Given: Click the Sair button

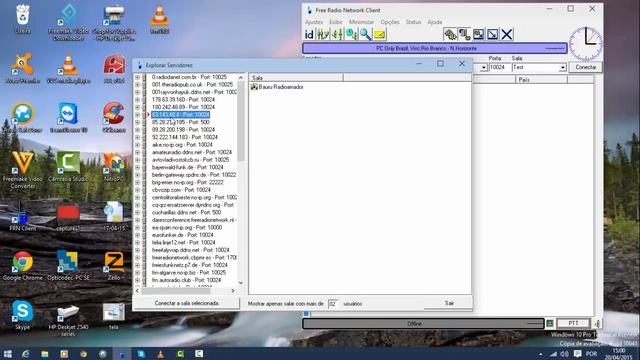Looking at the screenshot, I should pos(449,303).
